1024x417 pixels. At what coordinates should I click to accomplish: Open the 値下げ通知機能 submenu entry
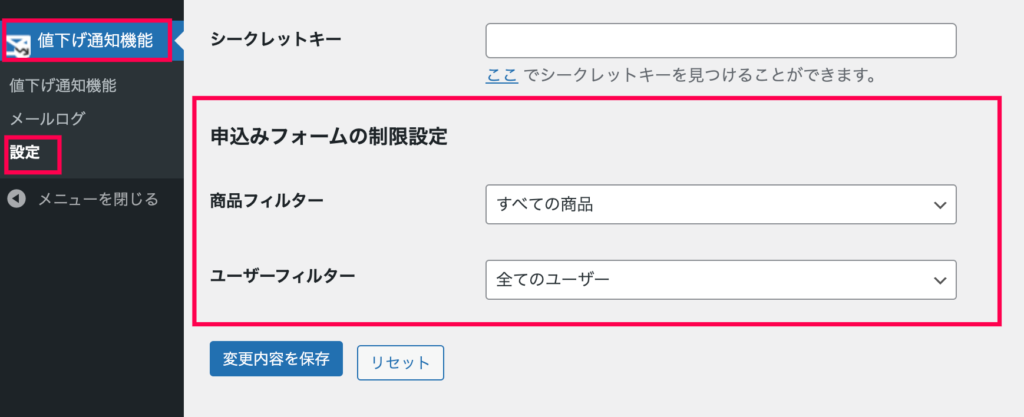63,85
